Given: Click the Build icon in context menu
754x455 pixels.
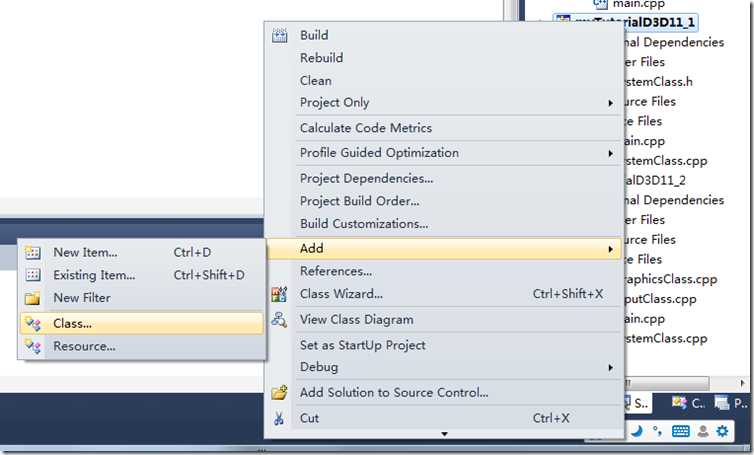Looking at the screenshot, I should coord(279,36).
